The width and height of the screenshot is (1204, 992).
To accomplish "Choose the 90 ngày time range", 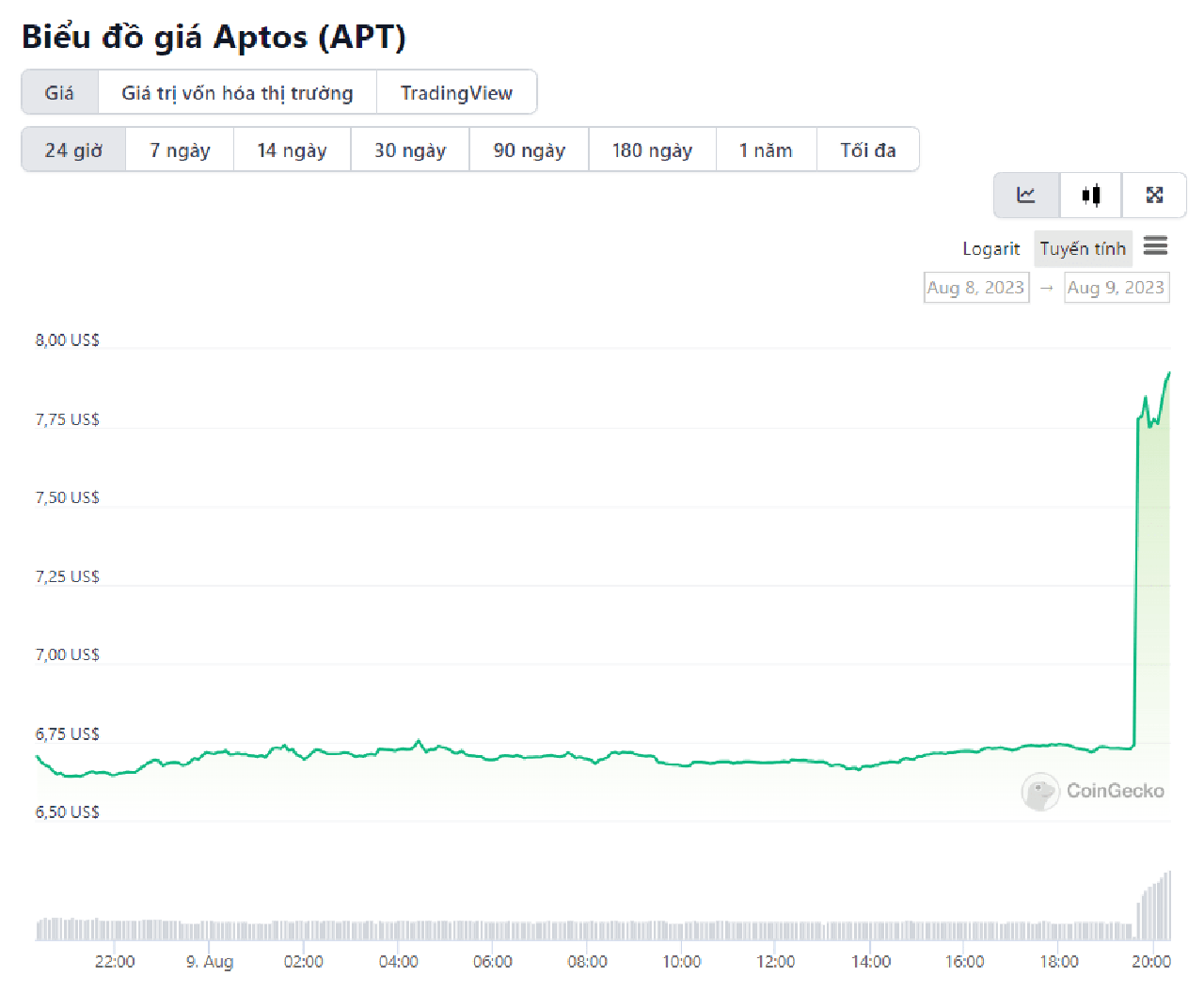I will (x=529, y=150).
